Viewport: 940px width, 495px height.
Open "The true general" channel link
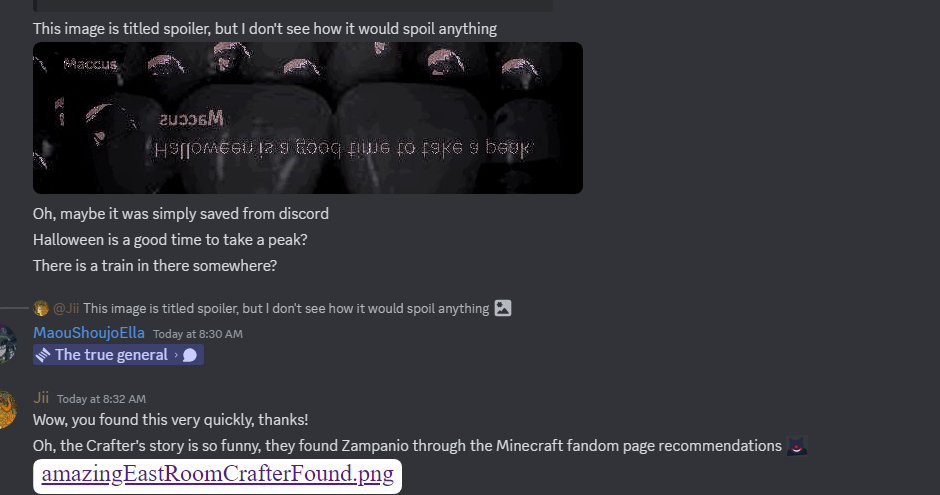pyautogui.click(x=118, y=355)
